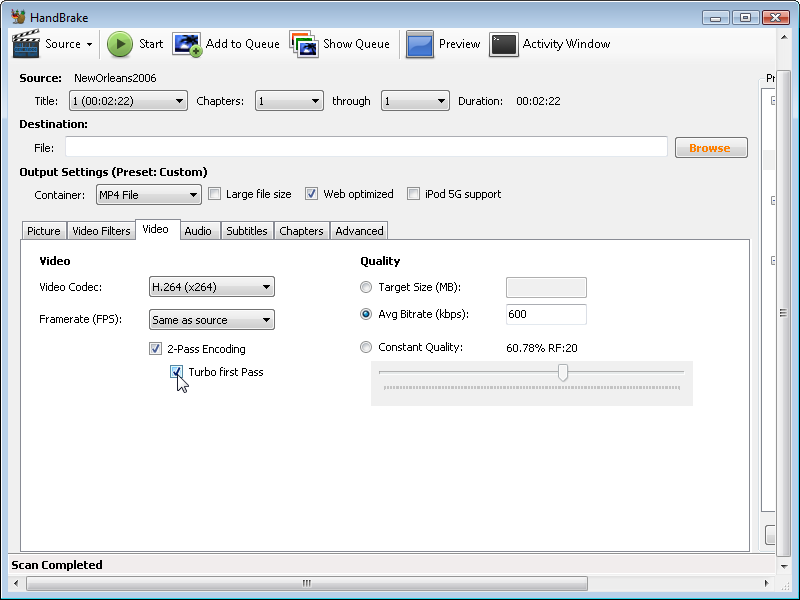Expand the Title duration dropdown

(x=180, y=100)
